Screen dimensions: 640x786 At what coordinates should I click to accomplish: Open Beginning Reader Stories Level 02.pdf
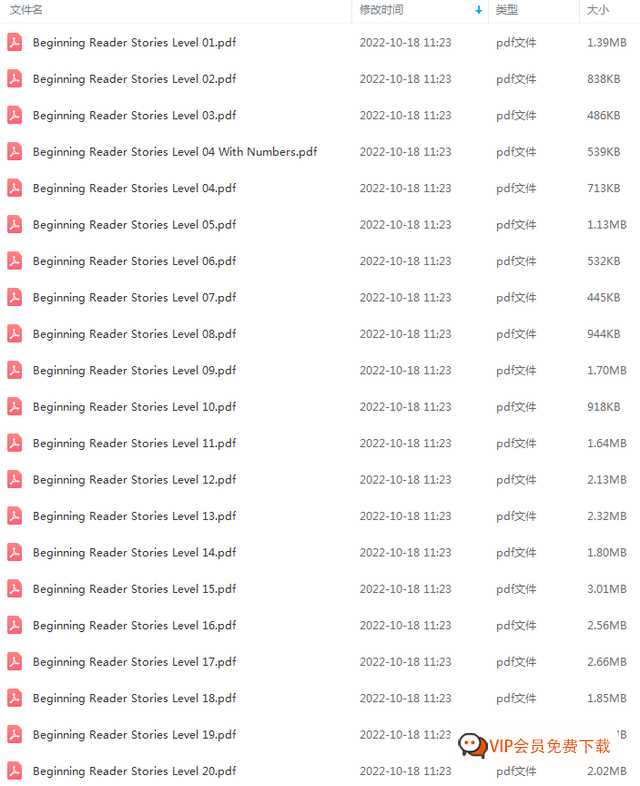coord(134,79)
